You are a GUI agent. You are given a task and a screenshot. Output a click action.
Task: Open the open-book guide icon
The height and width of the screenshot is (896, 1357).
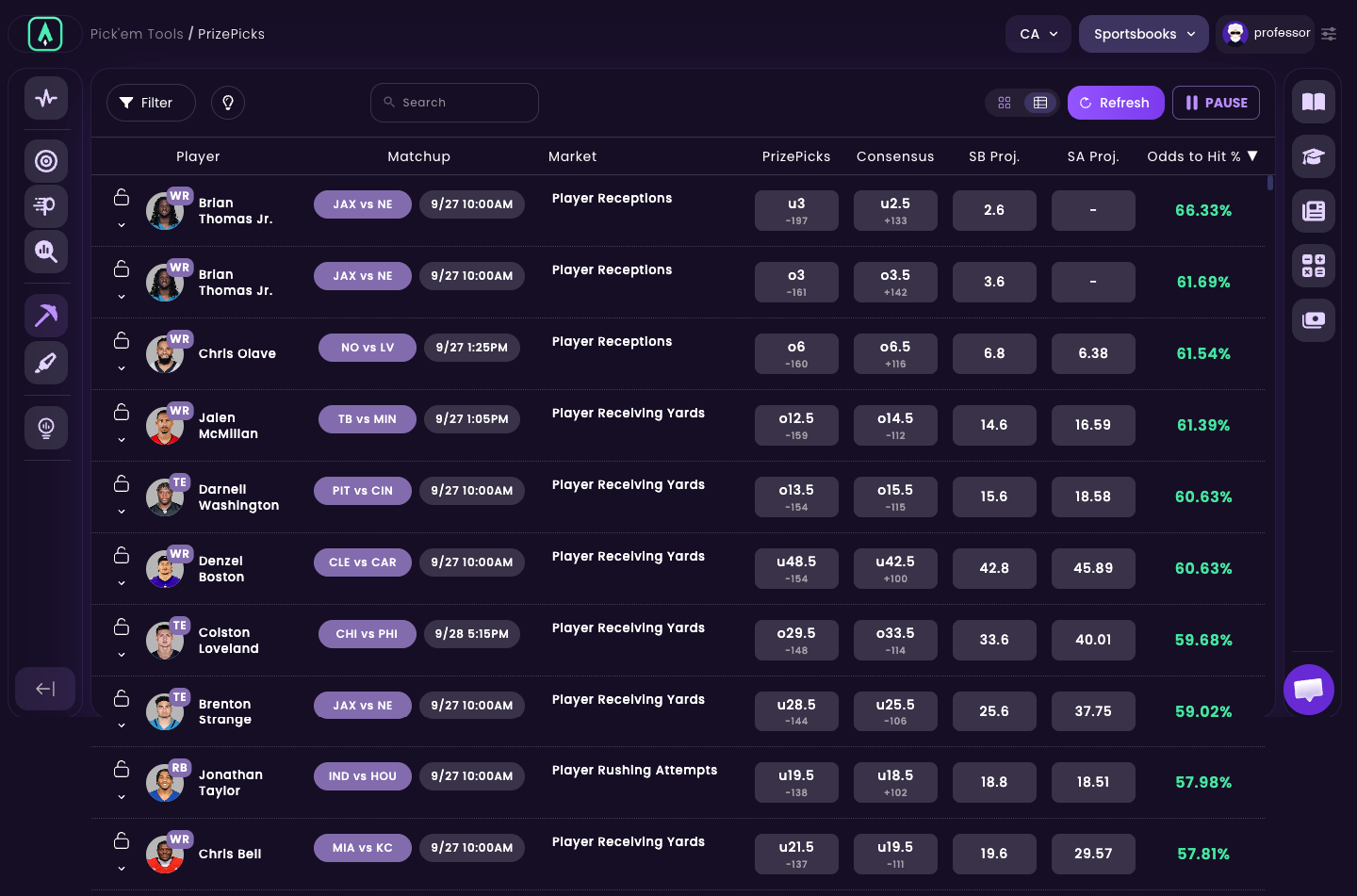click(1314, 102)
